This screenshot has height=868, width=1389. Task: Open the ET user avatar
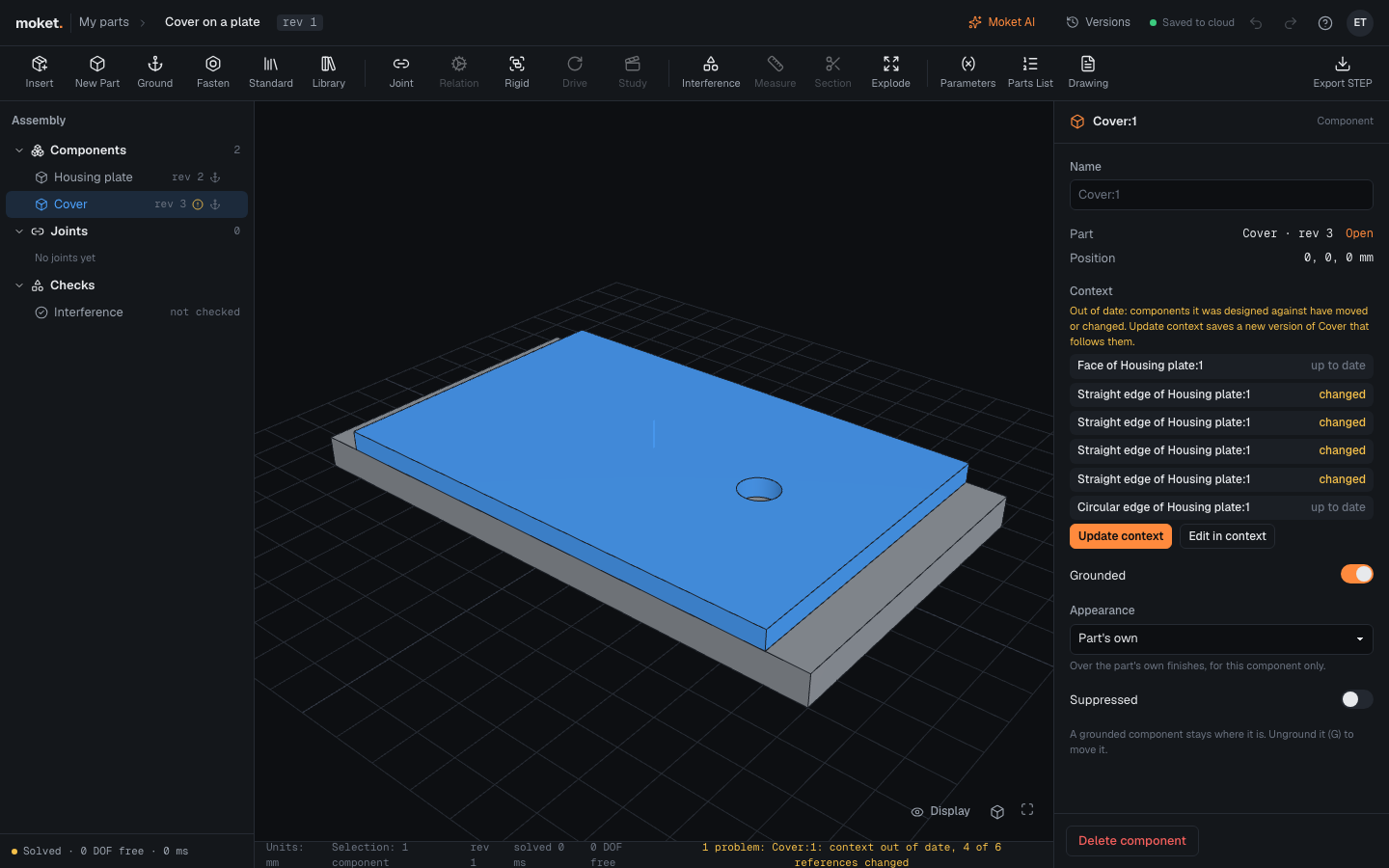click(x=1360, y=23)
